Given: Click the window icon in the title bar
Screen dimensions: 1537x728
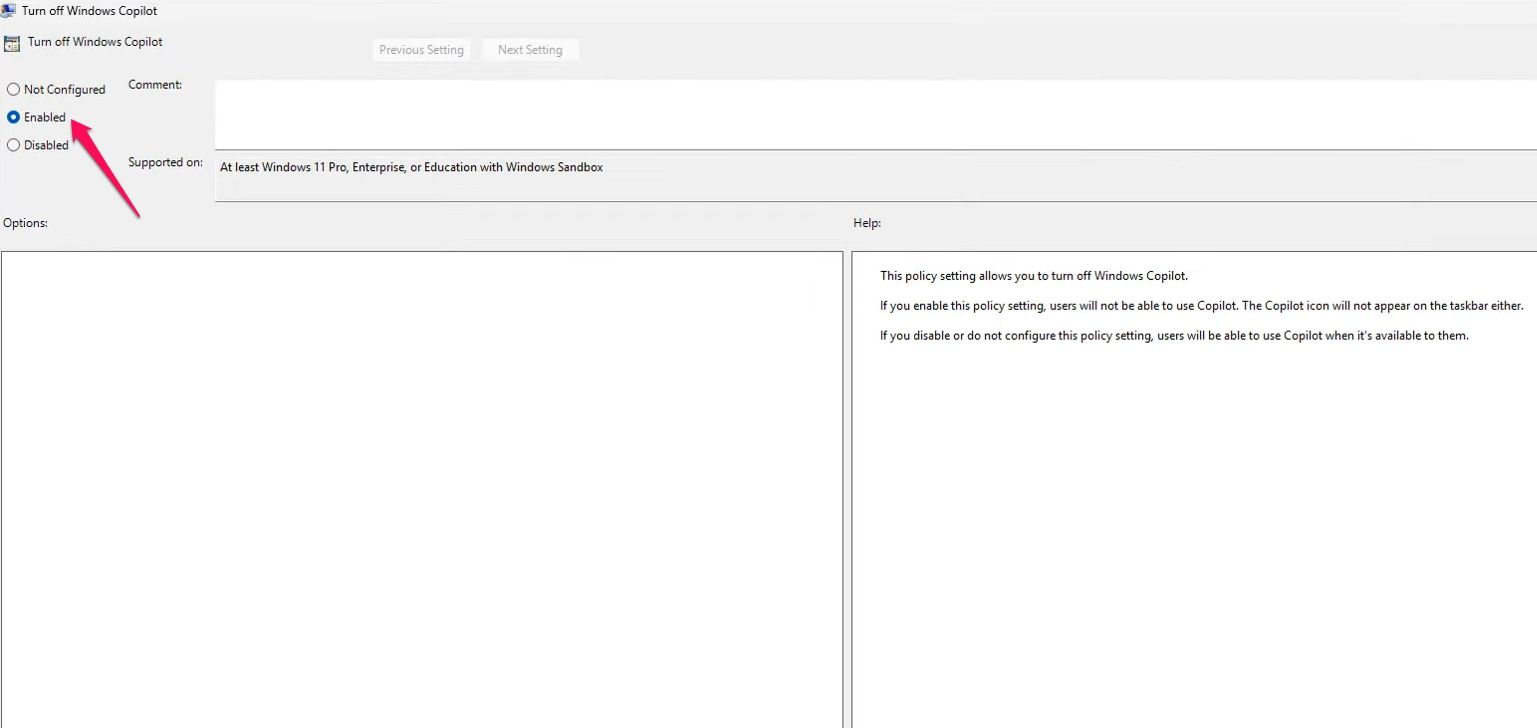Looking at the screenshot, I should coord(8,11).
